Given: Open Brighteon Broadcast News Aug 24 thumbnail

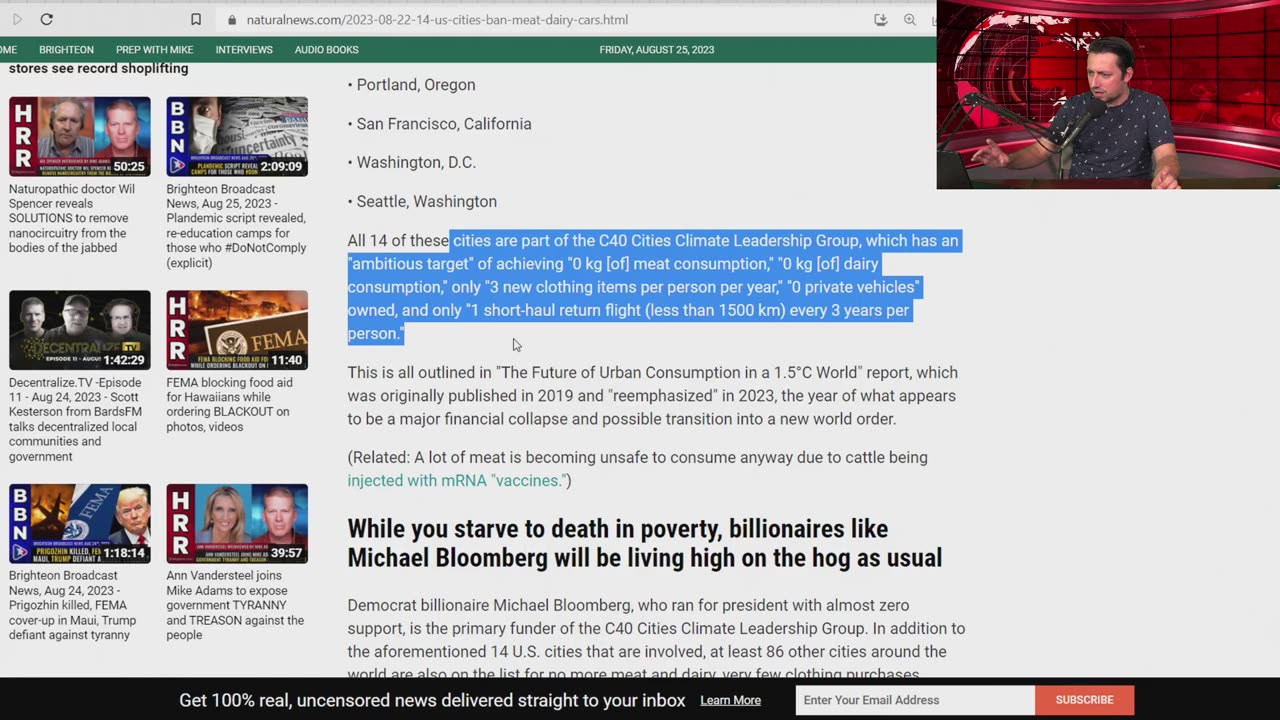Looking at the screenshot, I should (80, 524).
